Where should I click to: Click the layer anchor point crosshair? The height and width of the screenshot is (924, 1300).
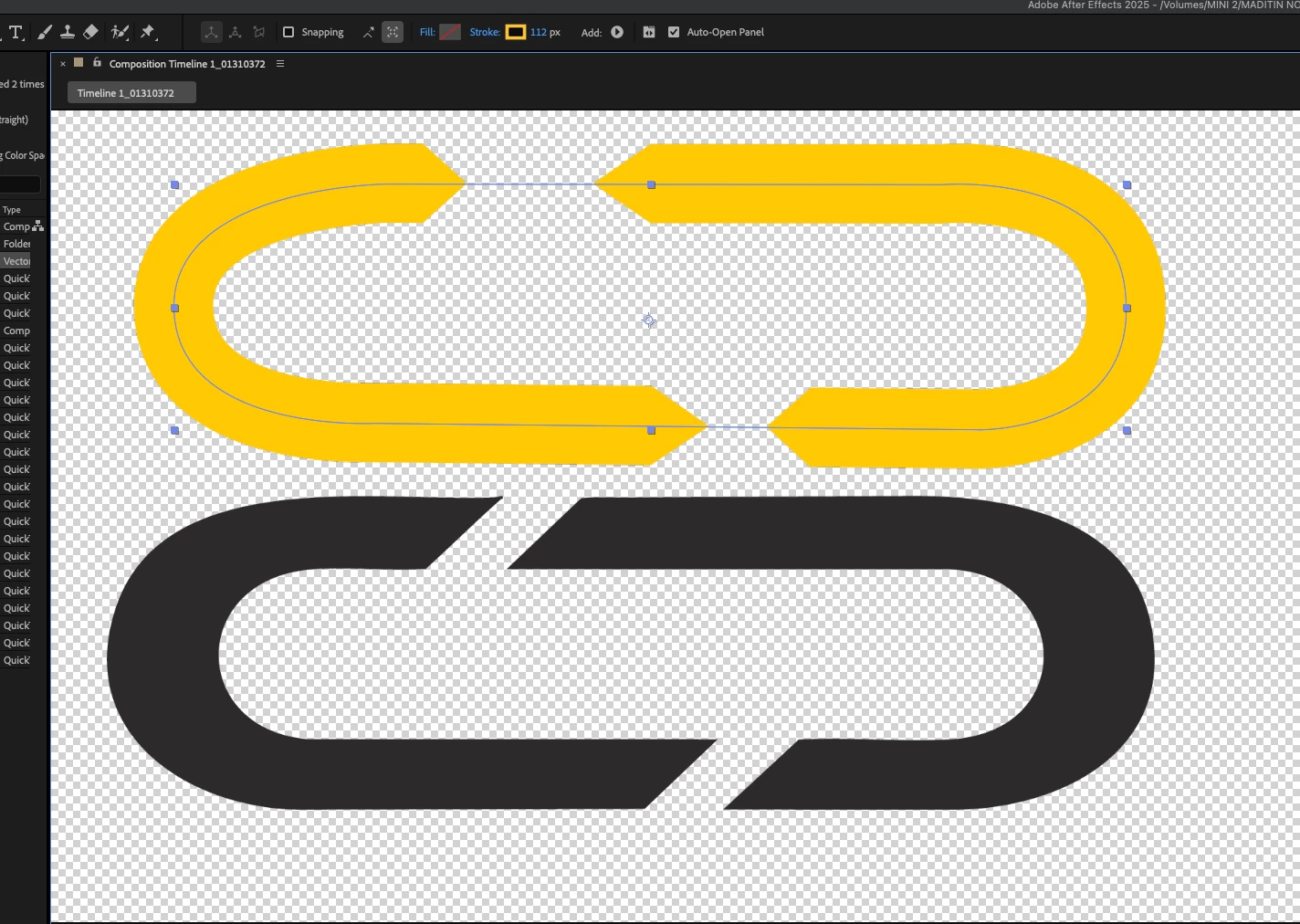(x=649, y=320)
